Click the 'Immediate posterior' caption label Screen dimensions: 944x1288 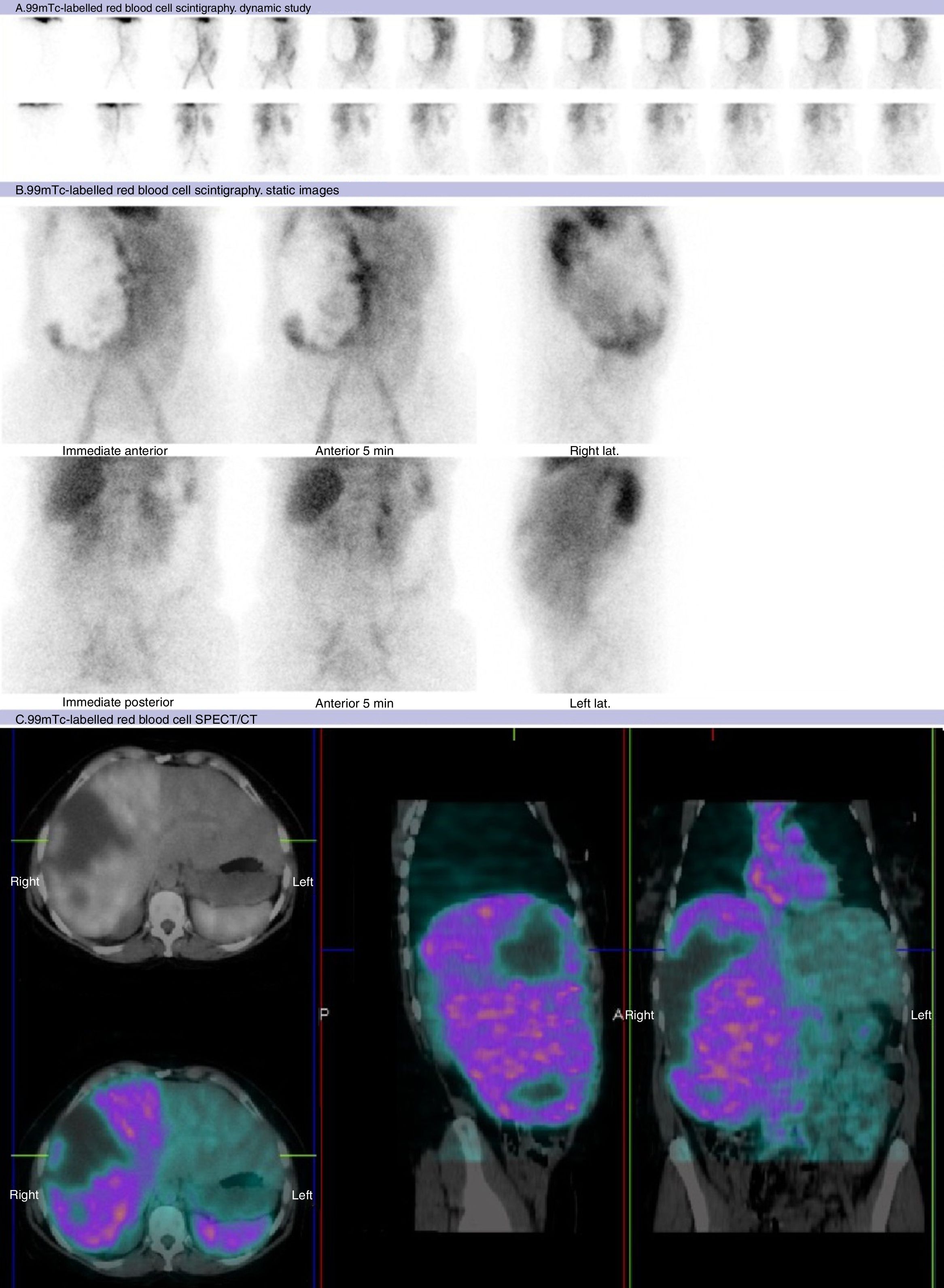click(x=118, y=702)
